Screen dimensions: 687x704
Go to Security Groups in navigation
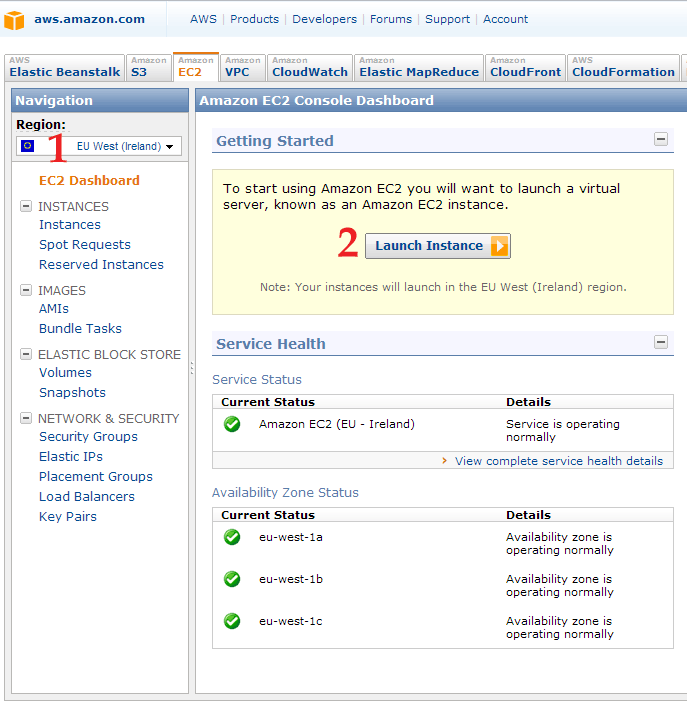pyautogui.click(x=88, y=437)
